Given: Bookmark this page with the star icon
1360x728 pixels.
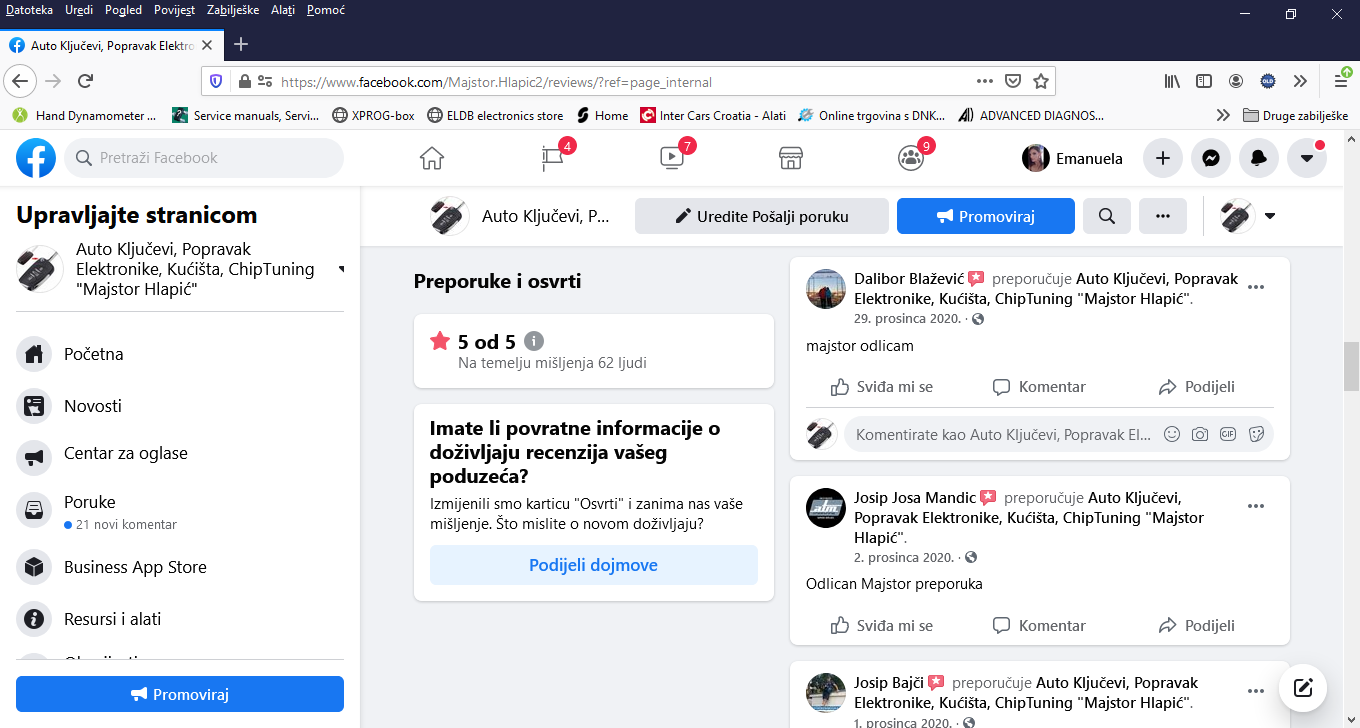Looking at the screenshot, I should tap(1040, 81).
